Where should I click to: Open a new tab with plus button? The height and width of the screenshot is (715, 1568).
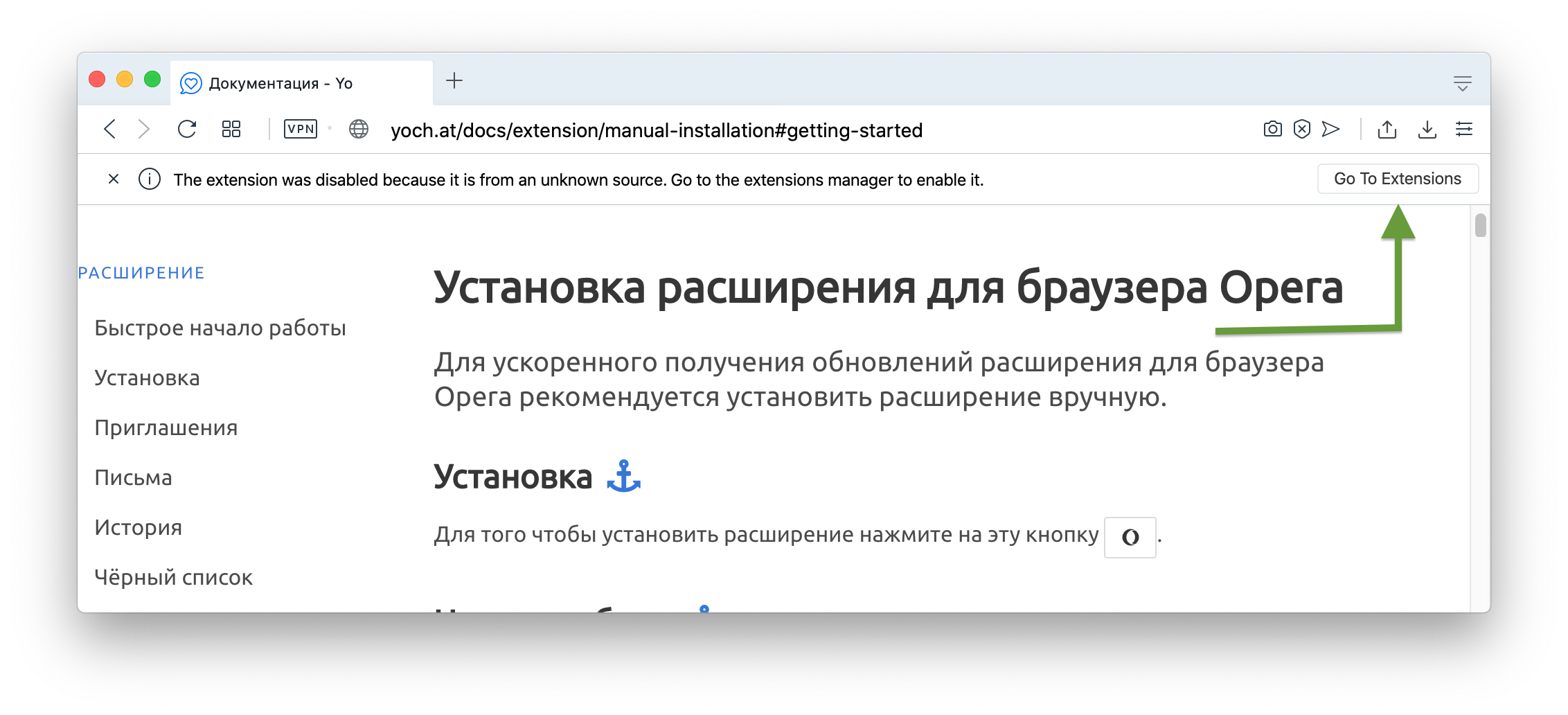(454, 81)
